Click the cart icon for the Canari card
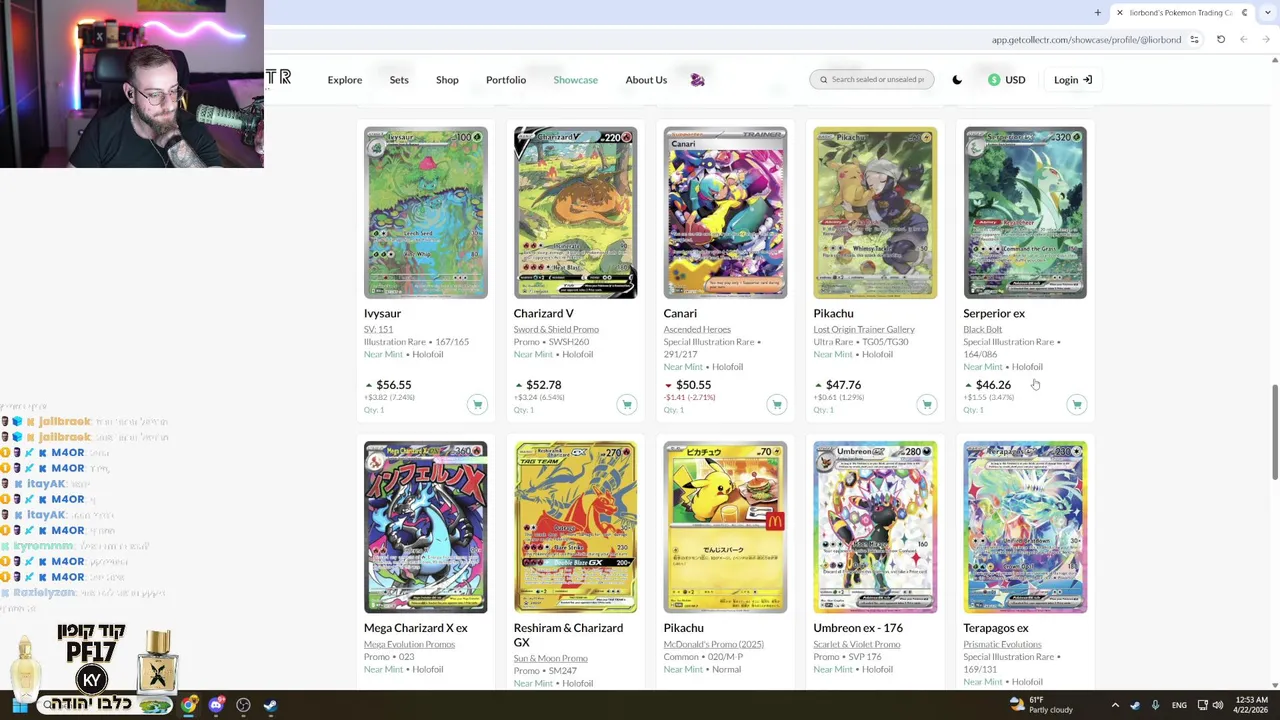 click(777, 404)
